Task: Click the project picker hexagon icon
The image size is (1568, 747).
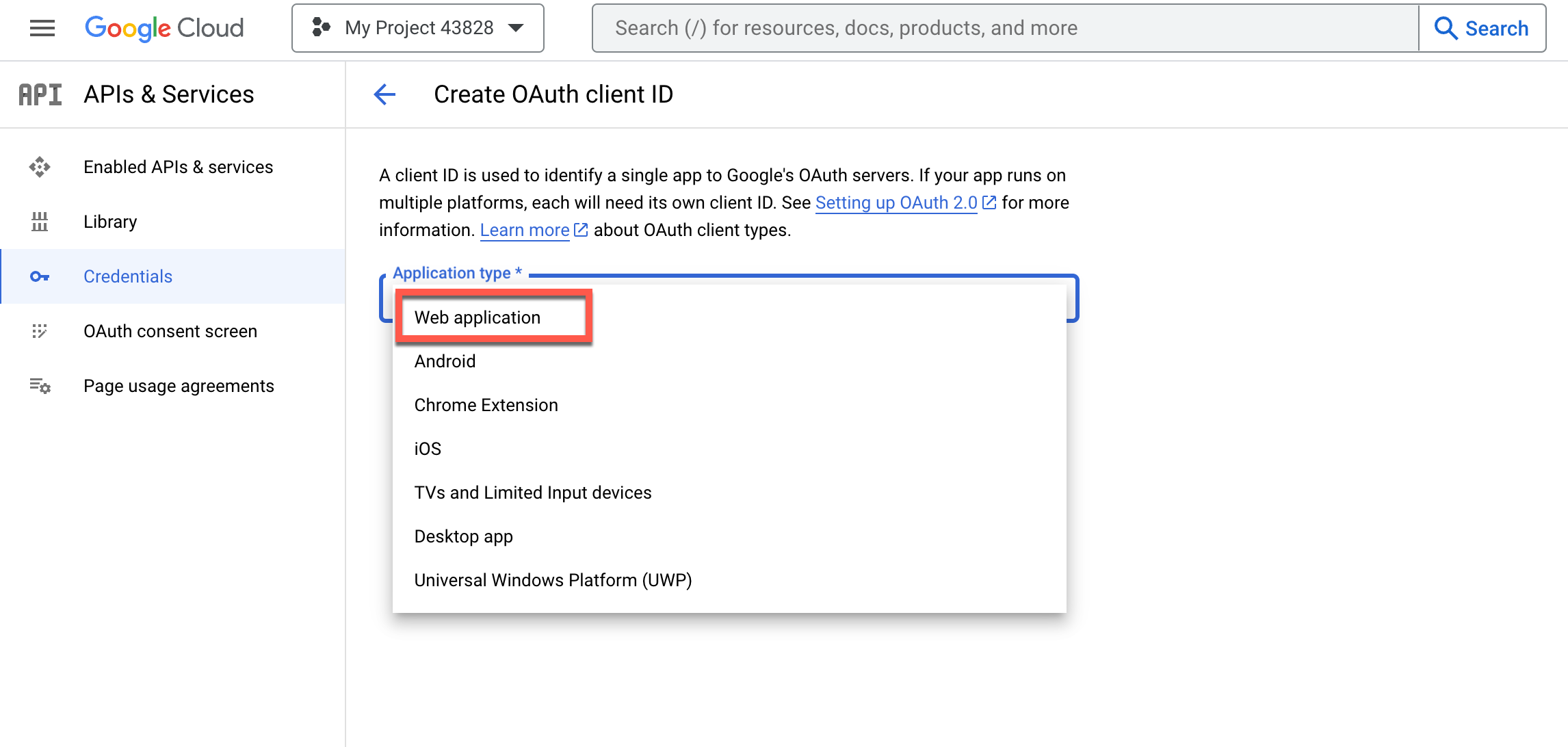Action: click(321, 27)
